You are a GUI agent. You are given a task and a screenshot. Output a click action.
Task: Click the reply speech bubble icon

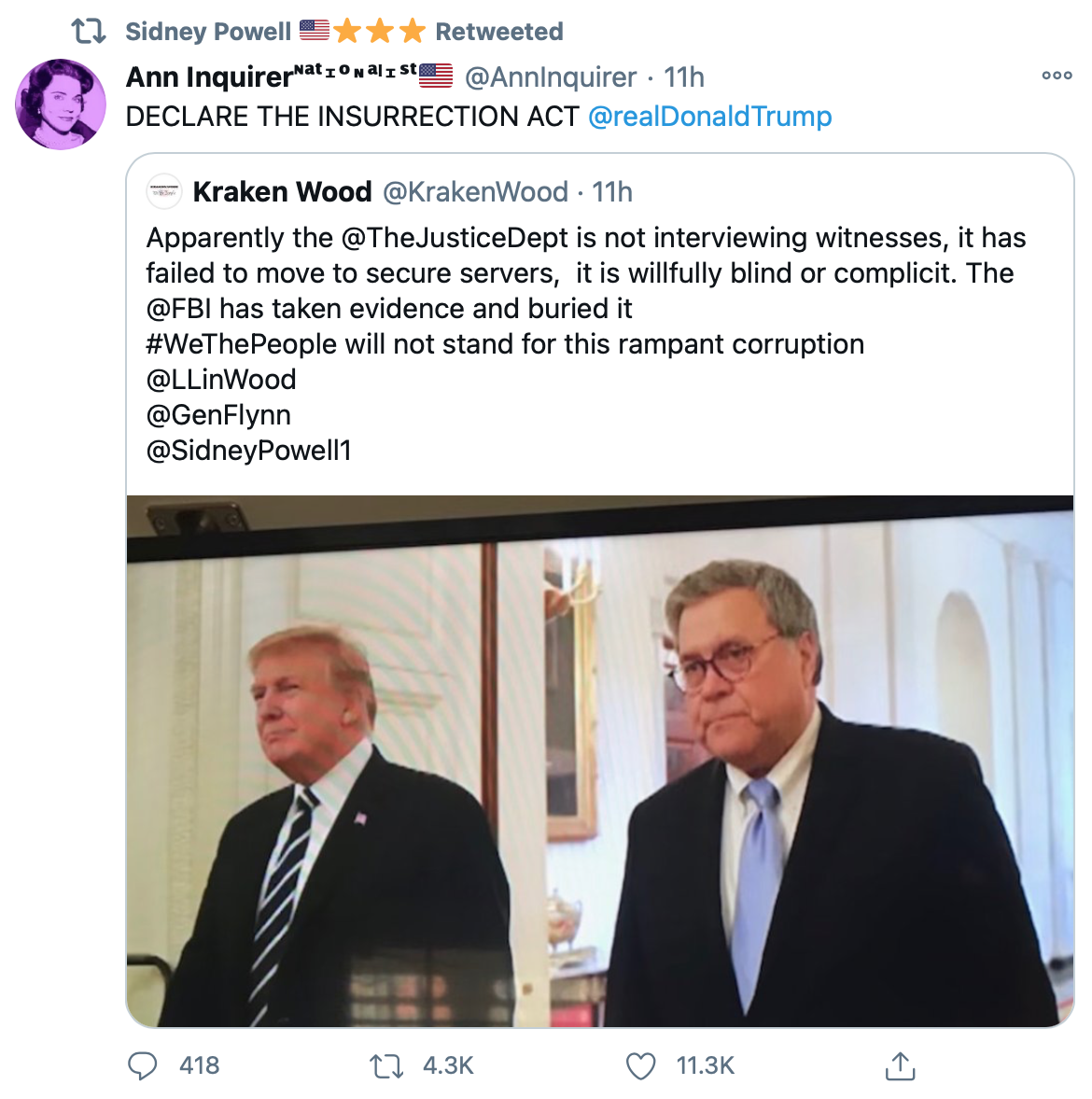pyautogui.click(x=142, y=1065)
